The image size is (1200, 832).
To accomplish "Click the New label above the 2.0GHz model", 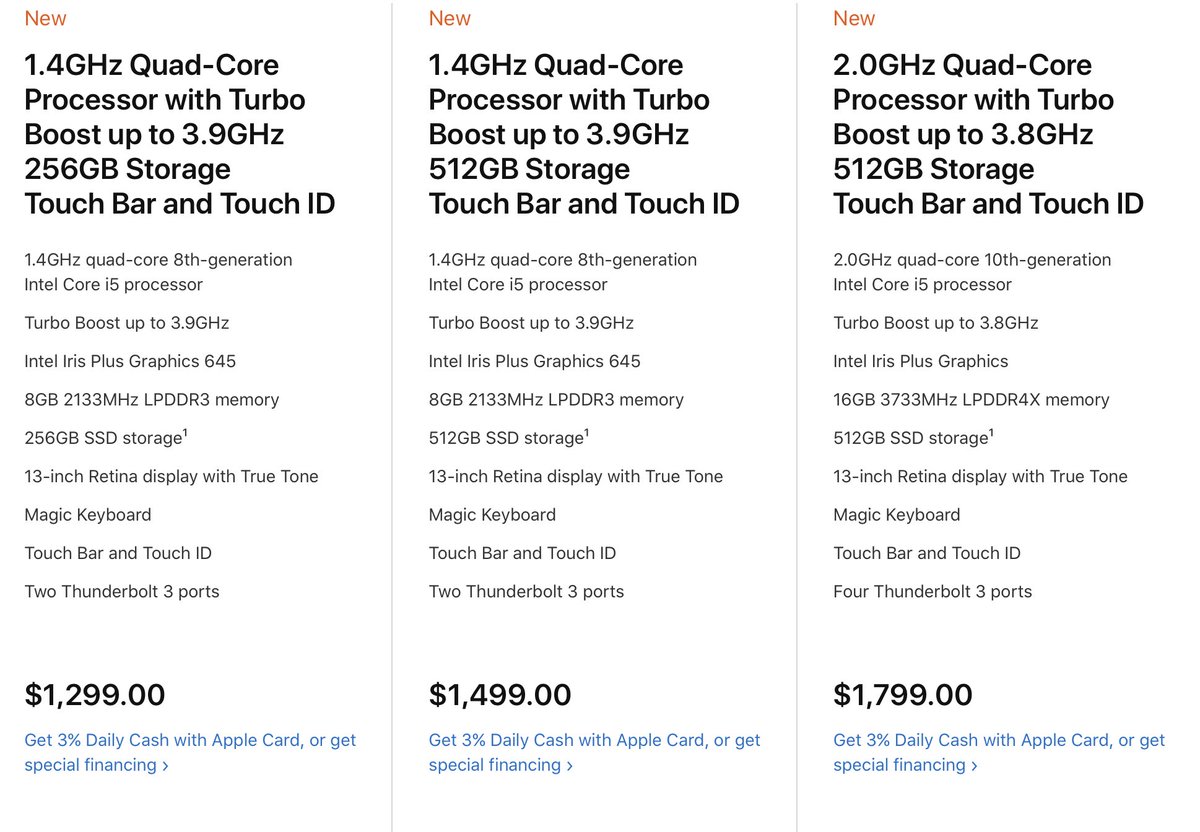I will (x=854, y=18).
